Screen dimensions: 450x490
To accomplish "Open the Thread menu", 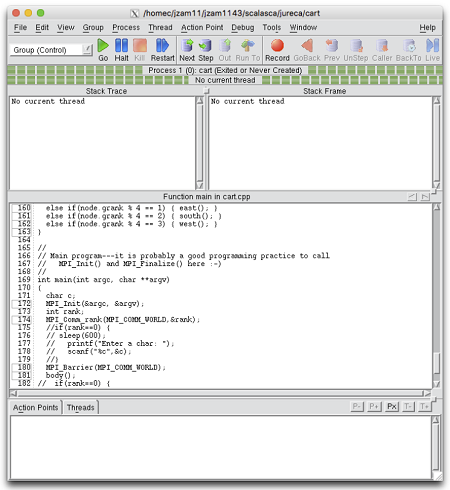I will [x=160, y=27].
